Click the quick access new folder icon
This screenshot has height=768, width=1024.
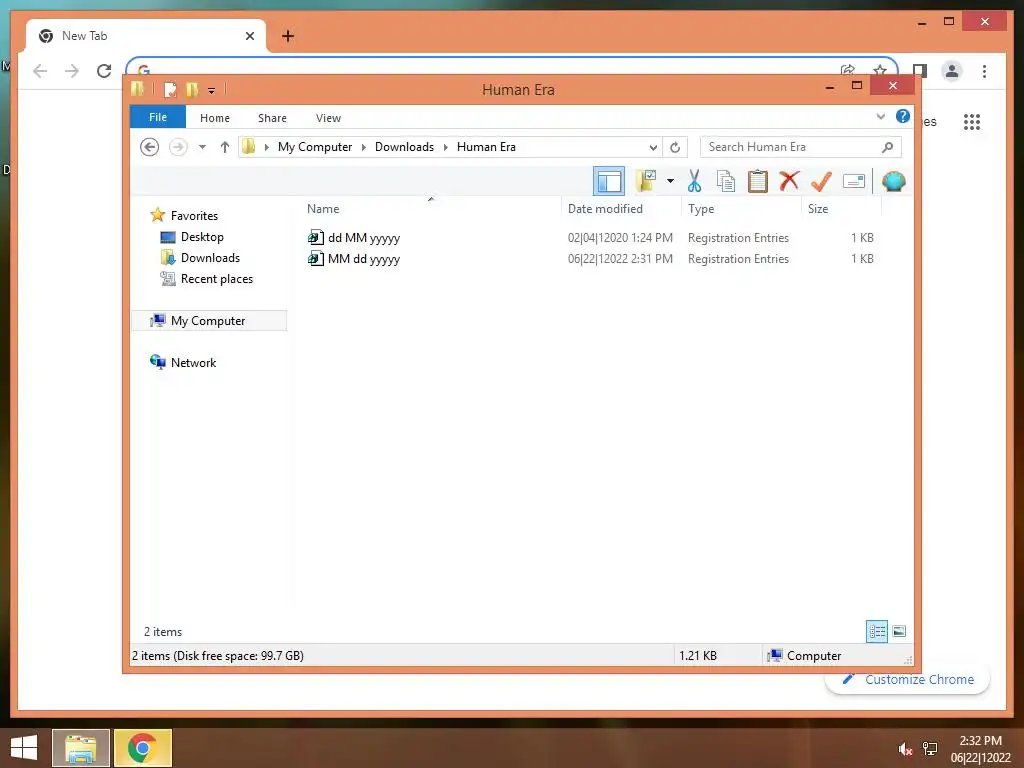click(x=192, y=89)
